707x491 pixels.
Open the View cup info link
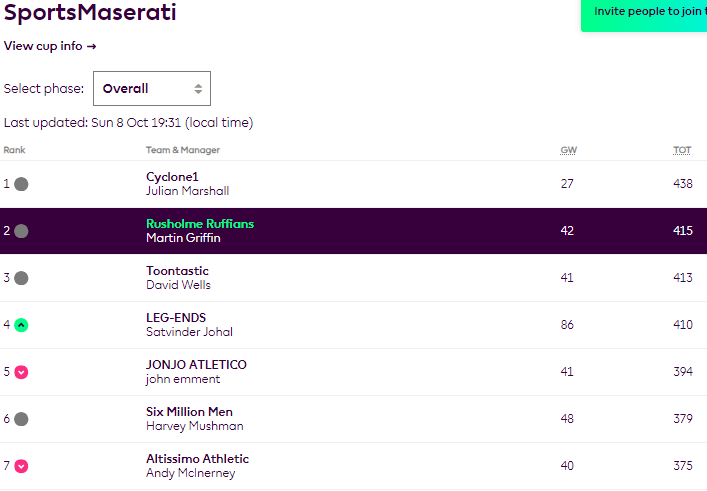pos(50,46)
